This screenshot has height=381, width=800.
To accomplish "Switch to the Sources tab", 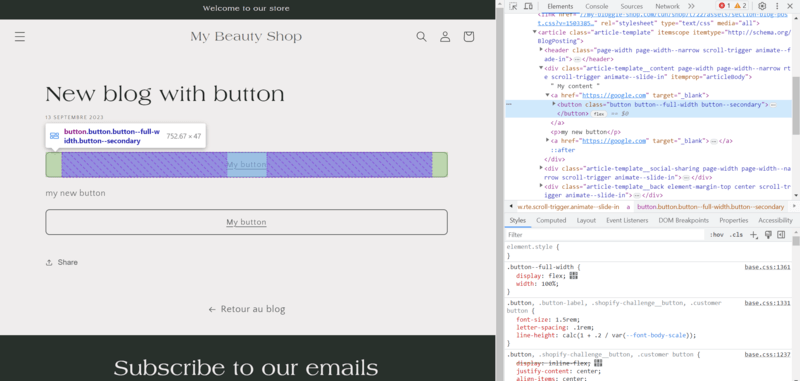I will 632,6.
